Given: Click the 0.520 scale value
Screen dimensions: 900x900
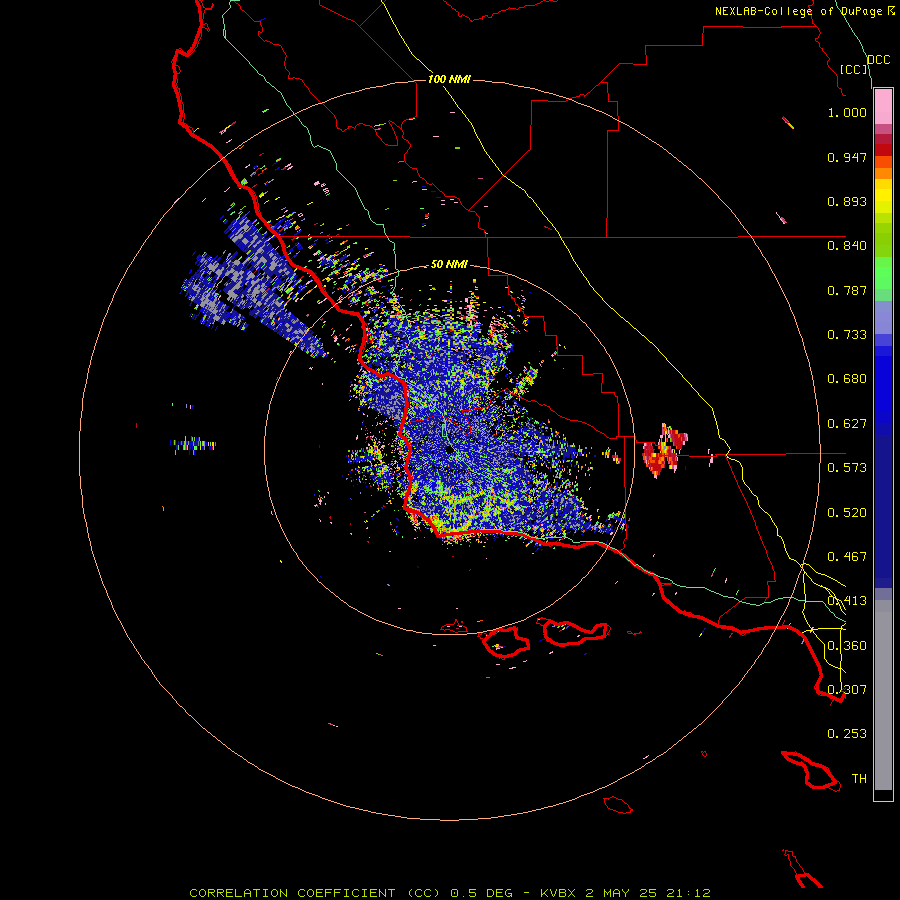Looking at the screenshot, I should pos(847,513).
